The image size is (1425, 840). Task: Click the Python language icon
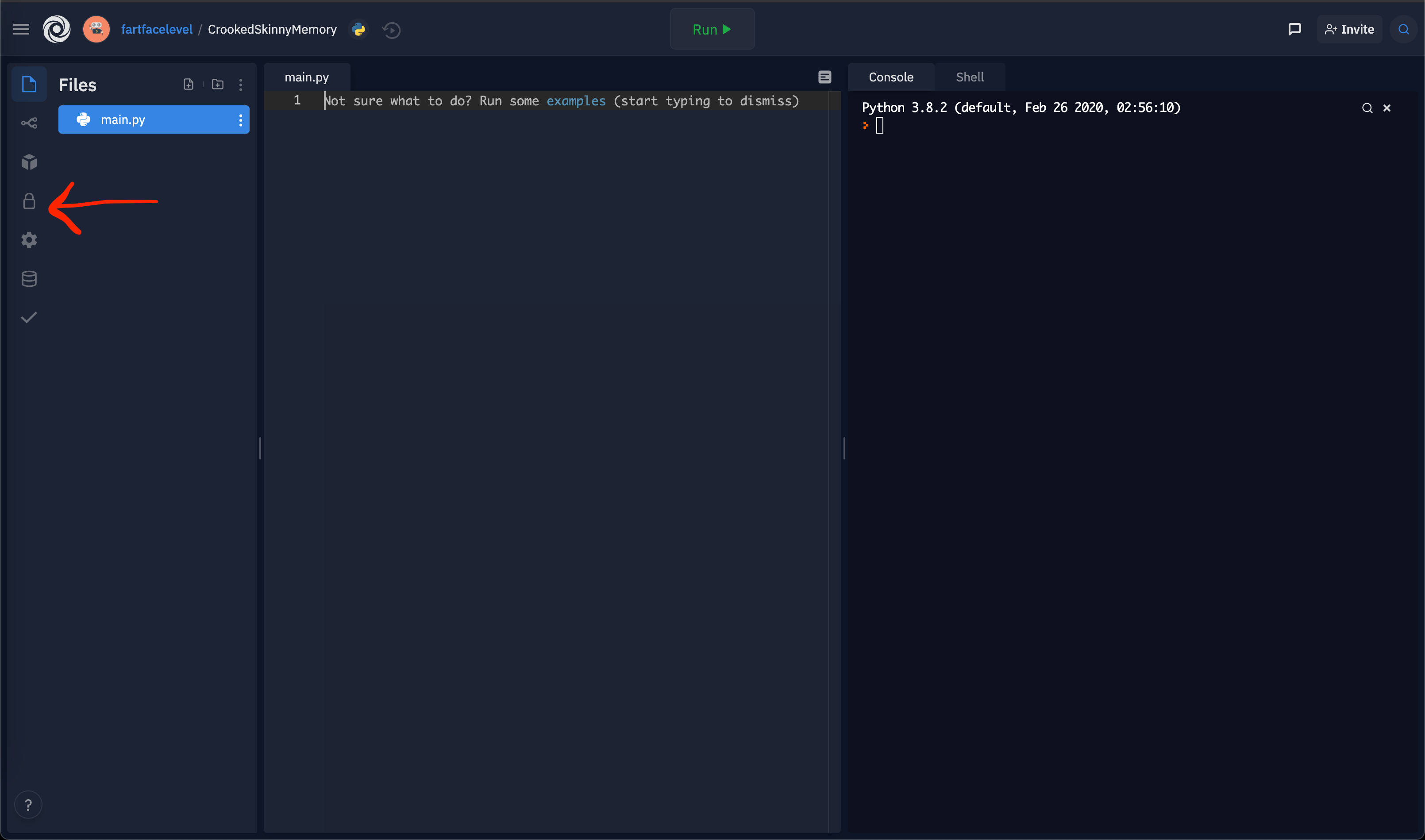[359, 30]
